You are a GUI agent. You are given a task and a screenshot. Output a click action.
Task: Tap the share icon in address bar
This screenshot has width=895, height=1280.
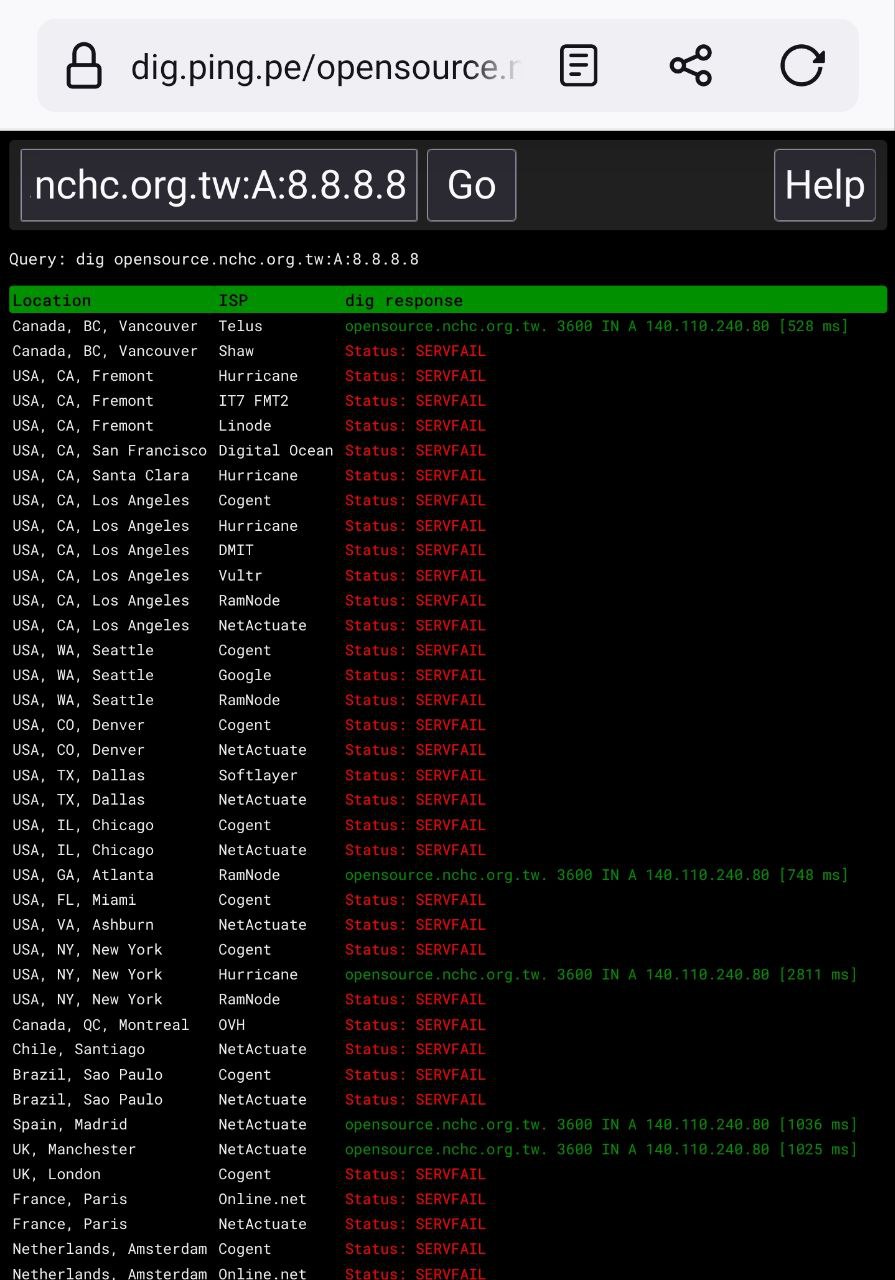(x=690, y=66)
